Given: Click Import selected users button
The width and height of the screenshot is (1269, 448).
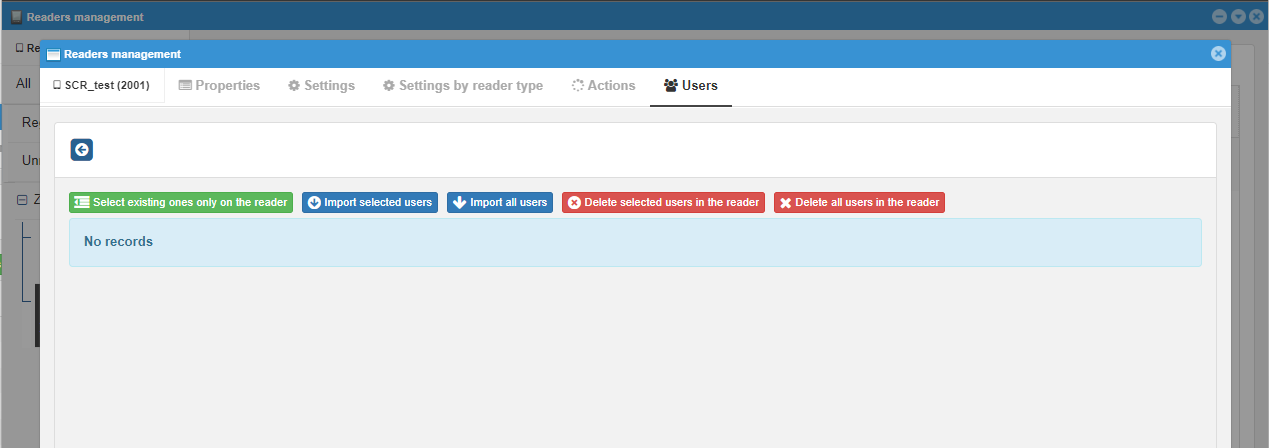Looking at the screenshot, I should 370,202.
